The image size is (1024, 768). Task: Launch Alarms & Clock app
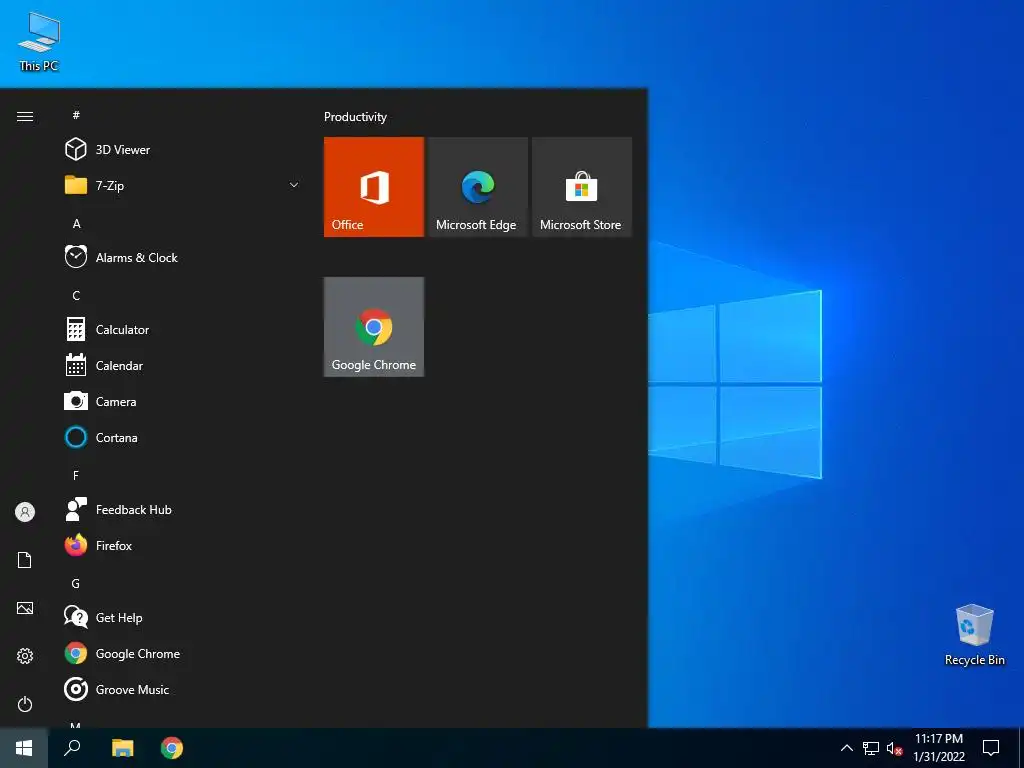coord(183,257)
